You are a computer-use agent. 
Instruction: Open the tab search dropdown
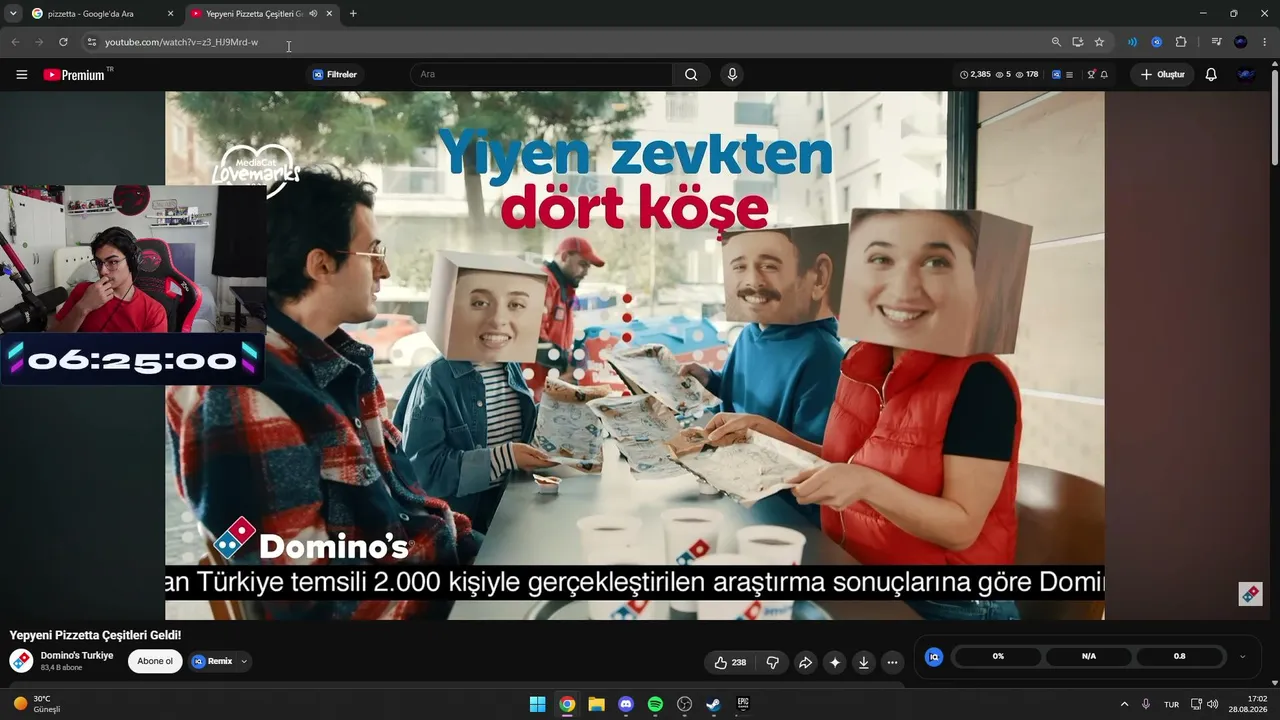click(13, 13)
